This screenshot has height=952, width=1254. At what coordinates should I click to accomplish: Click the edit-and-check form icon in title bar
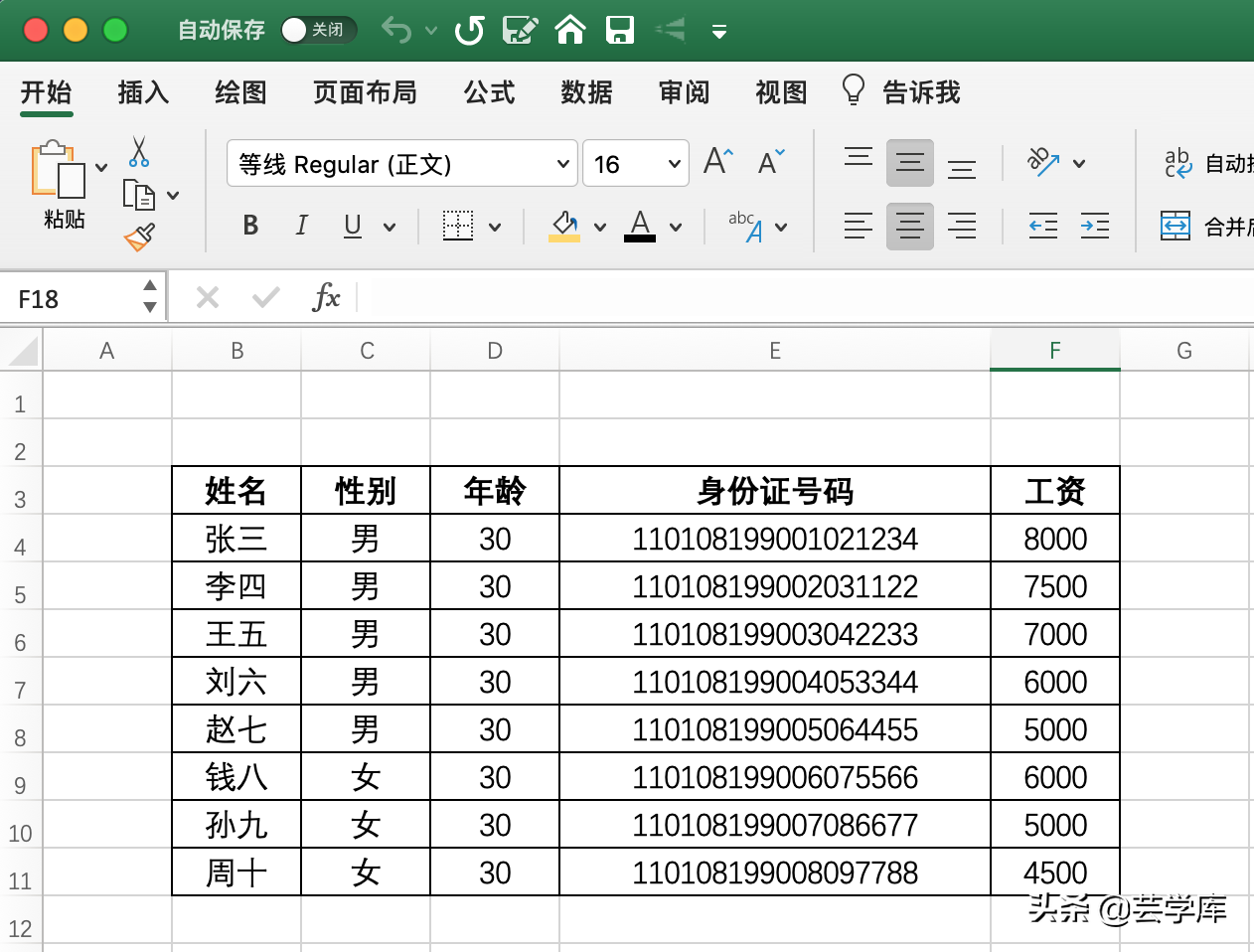(x=520, y=30)
